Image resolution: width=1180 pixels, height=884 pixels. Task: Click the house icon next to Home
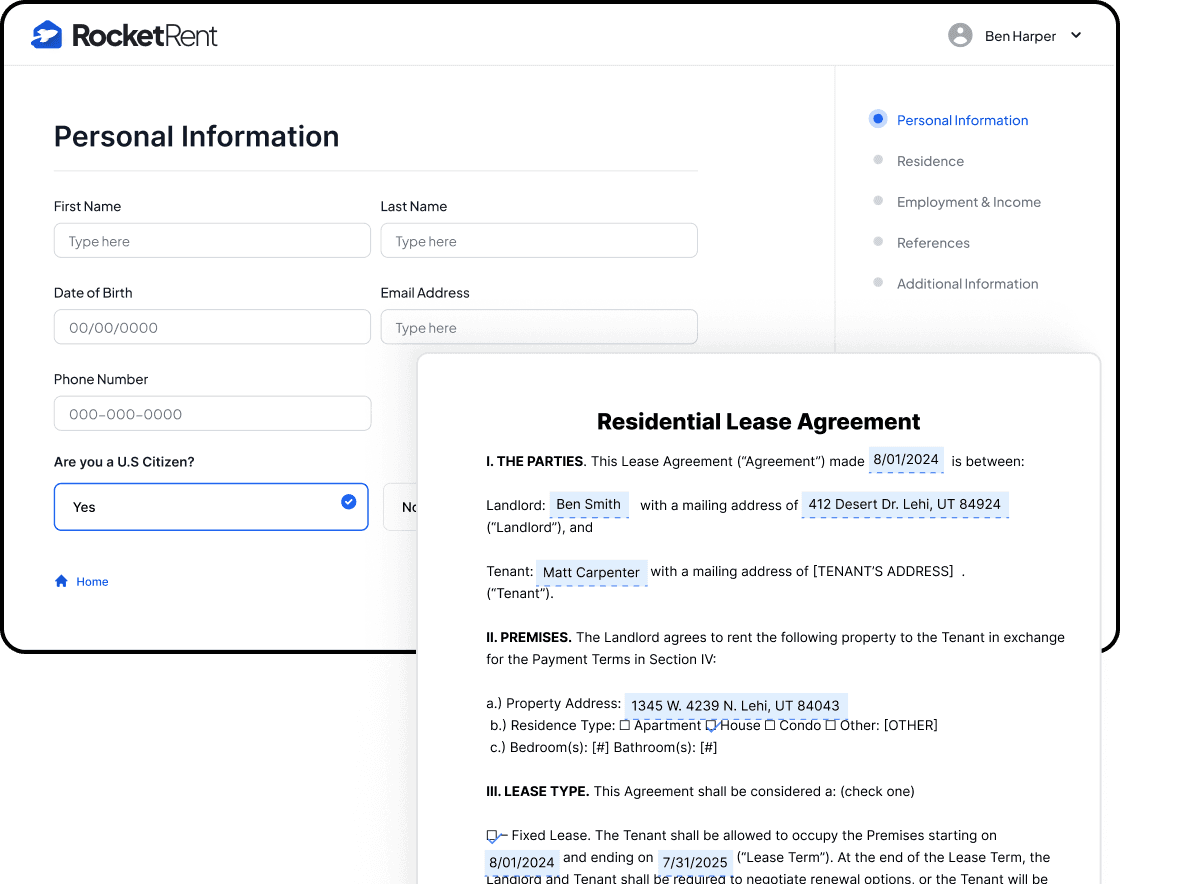pyautogui.click(x=59, y=581)
